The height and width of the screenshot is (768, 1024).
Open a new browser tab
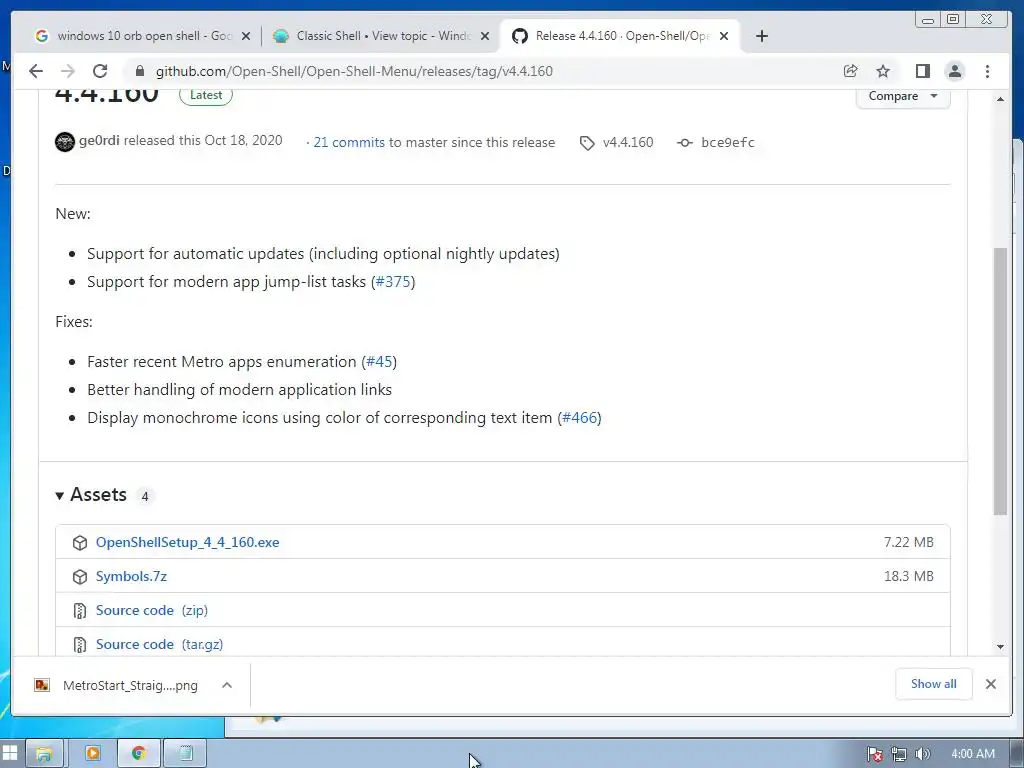click(761, 36)
